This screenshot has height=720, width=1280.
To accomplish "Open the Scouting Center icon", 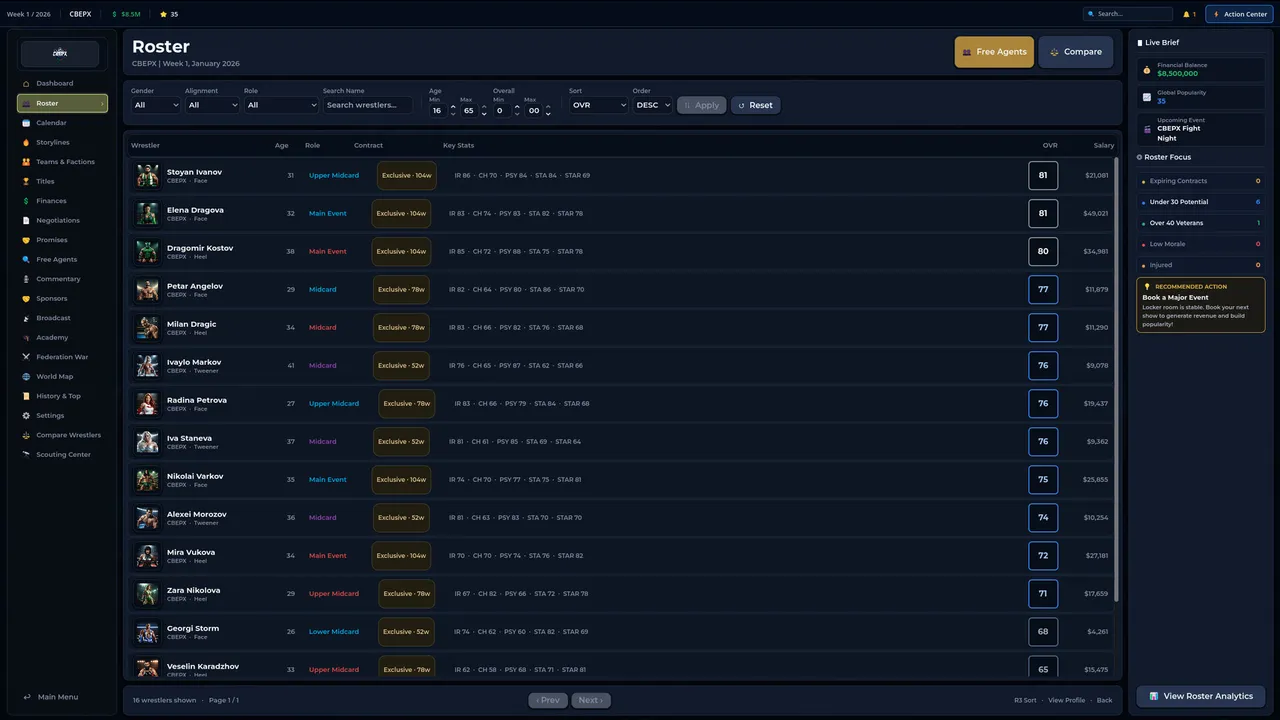I will (x=26, y=454).
